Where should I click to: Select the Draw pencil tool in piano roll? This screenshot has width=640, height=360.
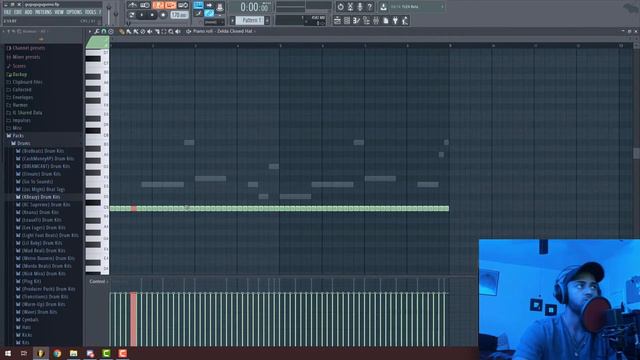[122, 31]
